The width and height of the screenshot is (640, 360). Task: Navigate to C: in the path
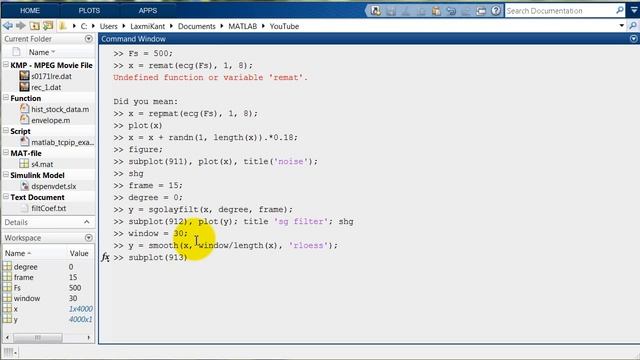[83, 26]
